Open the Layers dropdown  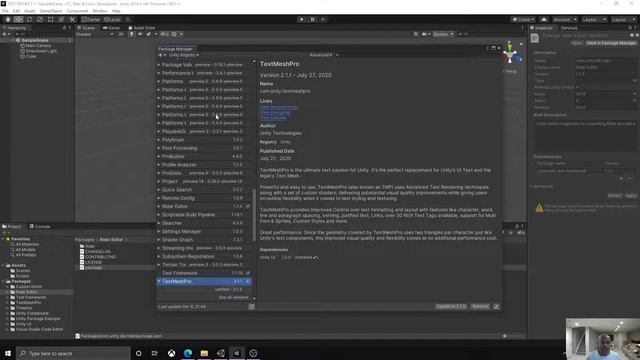click(593, 20)
